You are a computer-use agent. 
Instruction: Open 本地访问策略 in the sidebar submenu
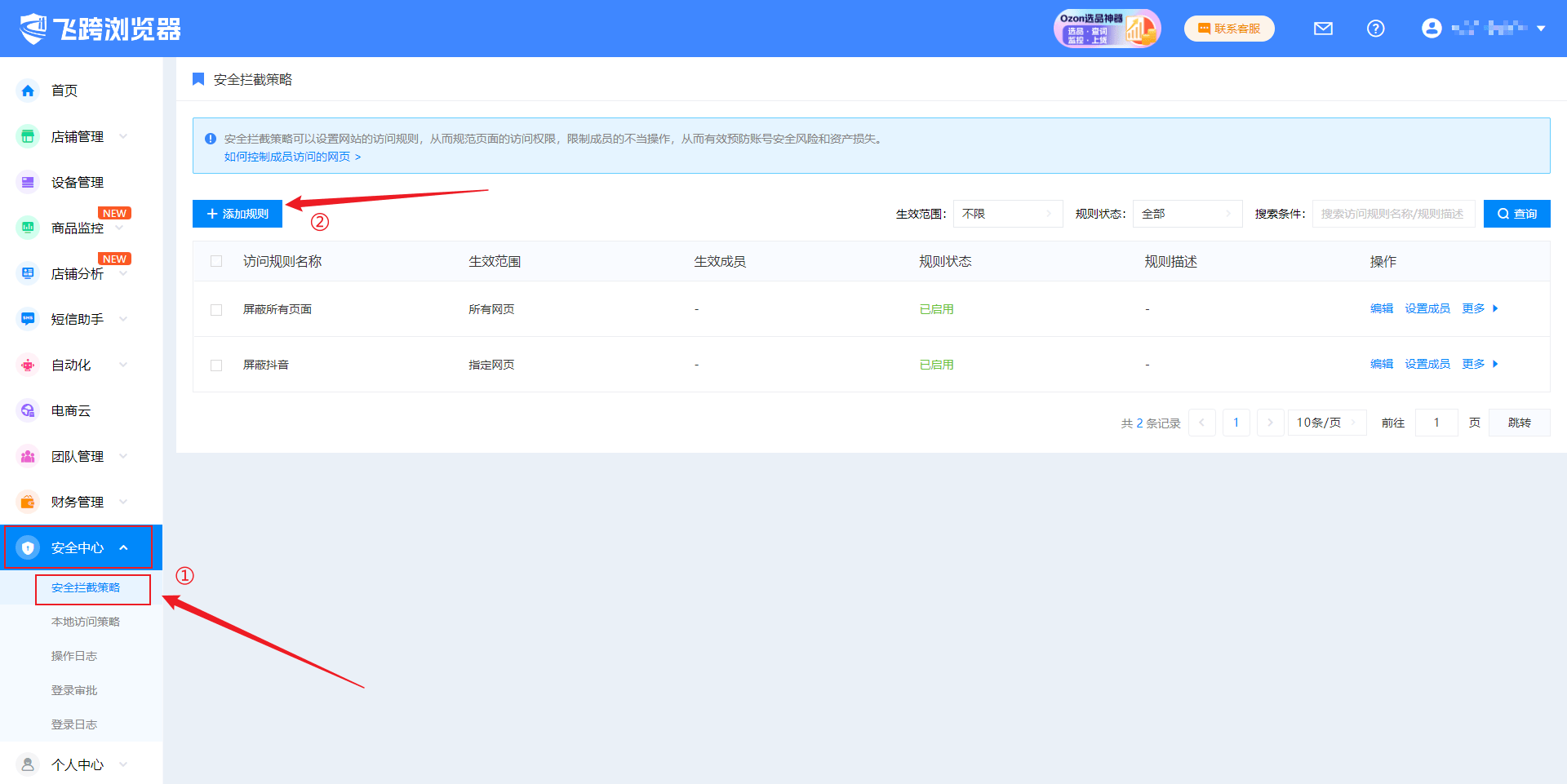86,622
